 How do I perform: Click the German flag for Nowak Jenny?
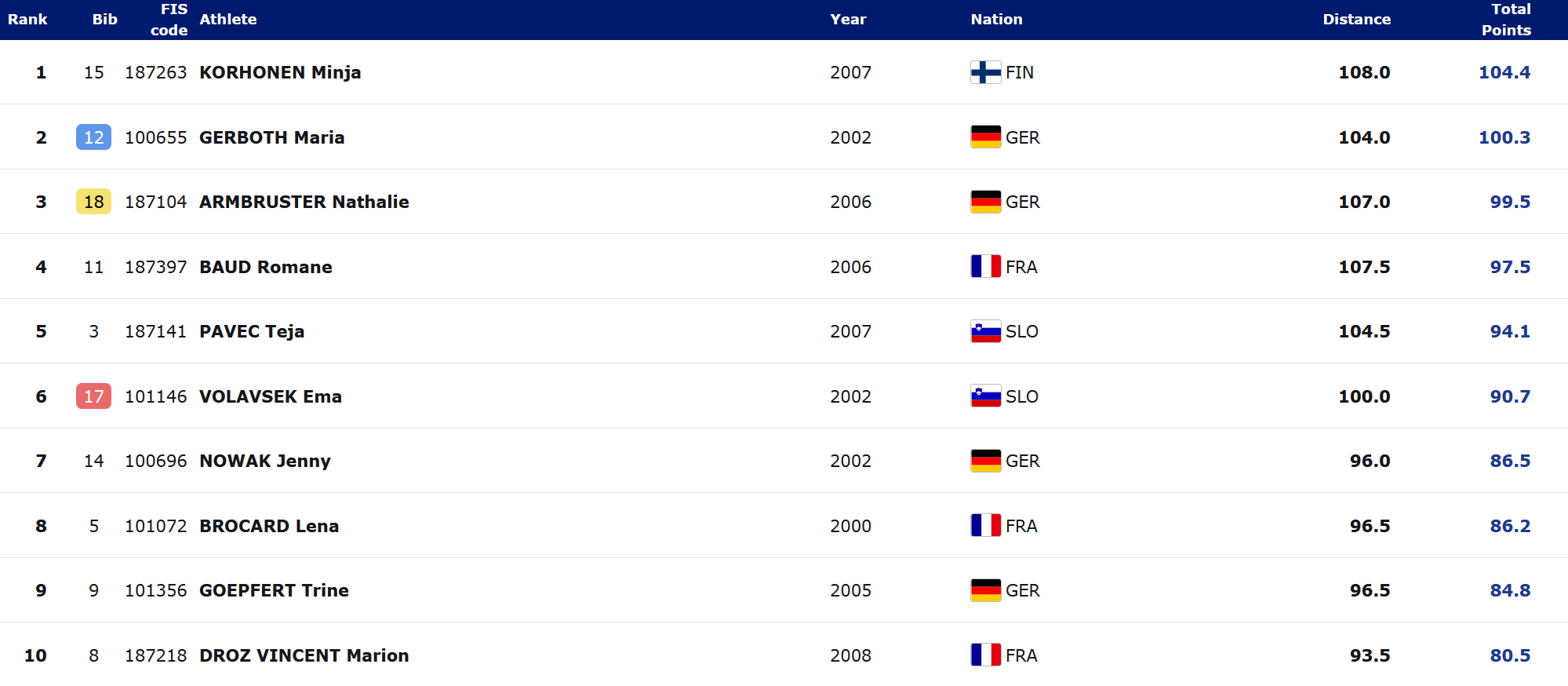point(985,461)
